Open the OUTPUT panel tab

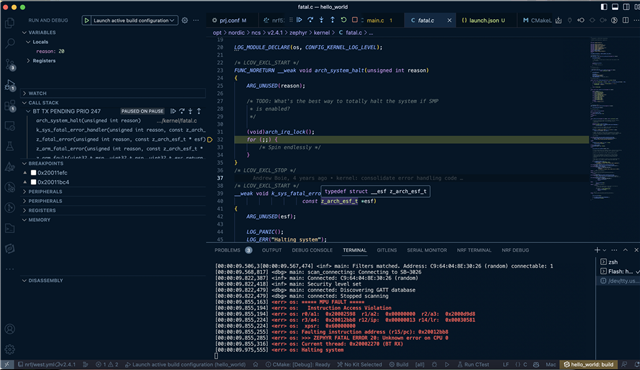pyautogui.click(x=271, y=250)
